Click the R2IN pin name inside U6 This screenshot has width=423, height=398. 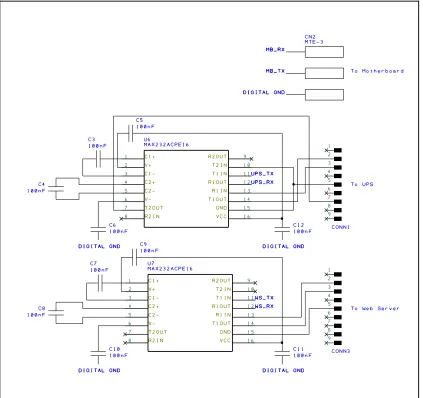[152, 216]
